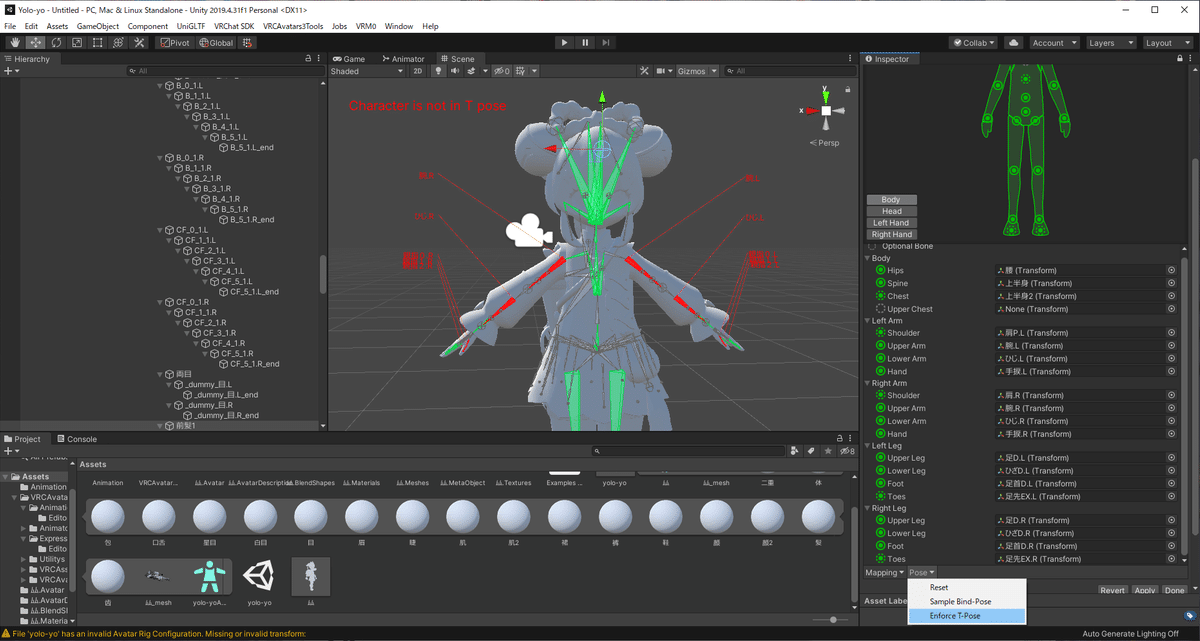Click the Pause button
Image resolution: width=1200 pixels, height=641 pixels.
(585, 43)
